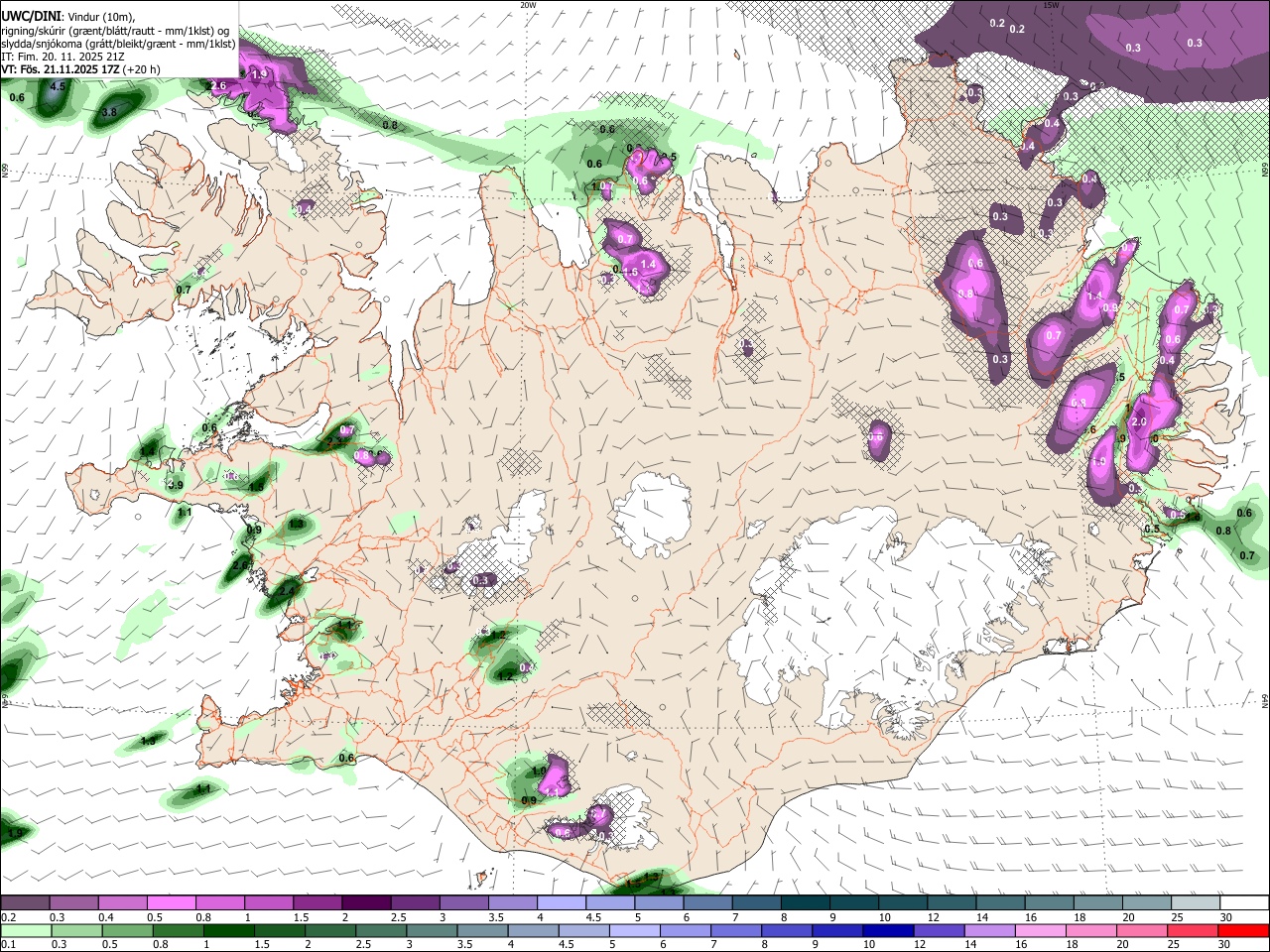1270x952 pixels.
Task: Click the palest green swatch above 0.1 in the rain legend
Action: tap(27, 930)
